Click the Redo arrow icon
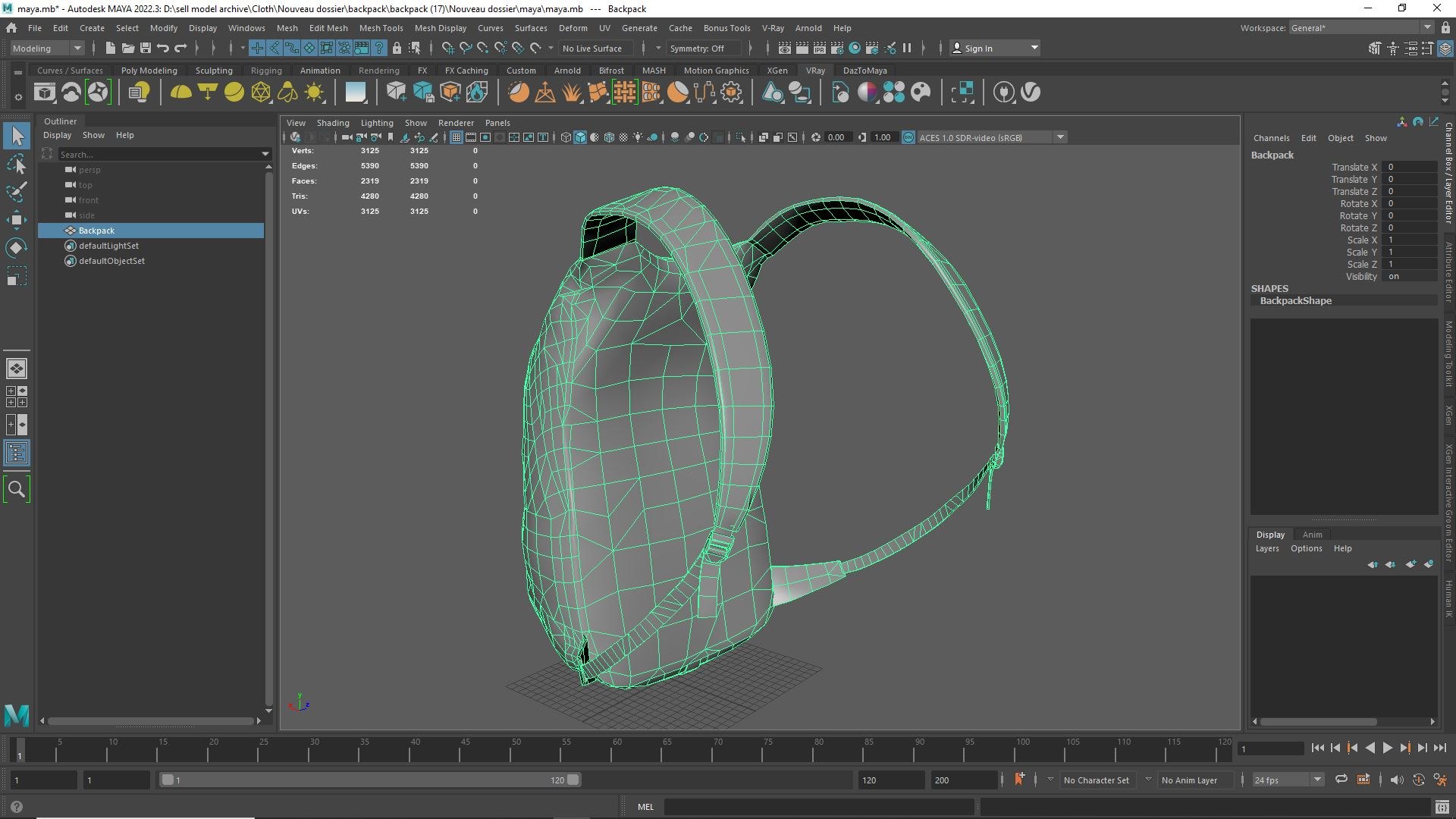Viewport: 1456px width, 819px height. pyautogui.click(x=180, y=48)
